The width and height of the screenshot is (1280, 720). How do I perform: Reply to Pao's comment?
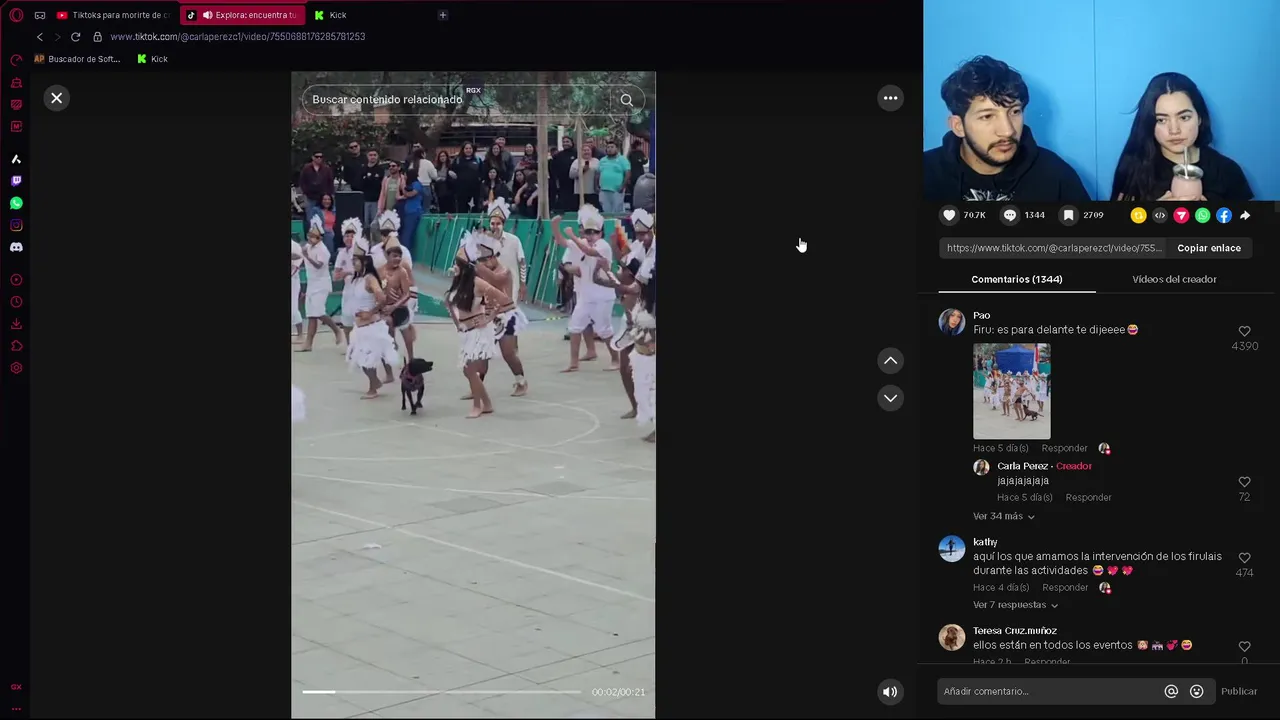[x=1064, y=448]
